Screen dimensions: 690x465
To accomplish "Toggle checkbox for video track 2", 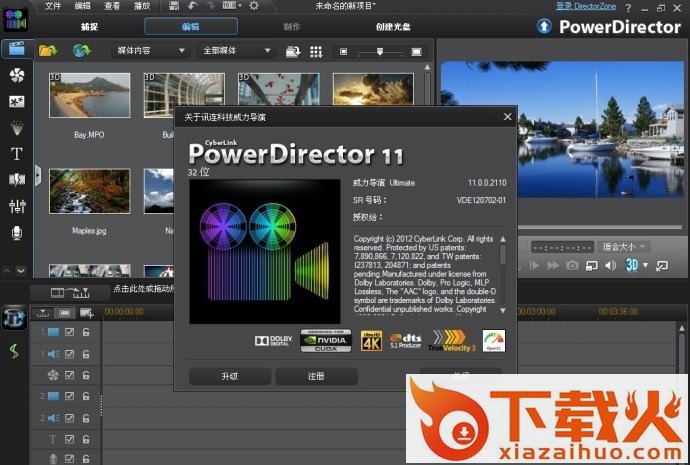I will 70,396.
